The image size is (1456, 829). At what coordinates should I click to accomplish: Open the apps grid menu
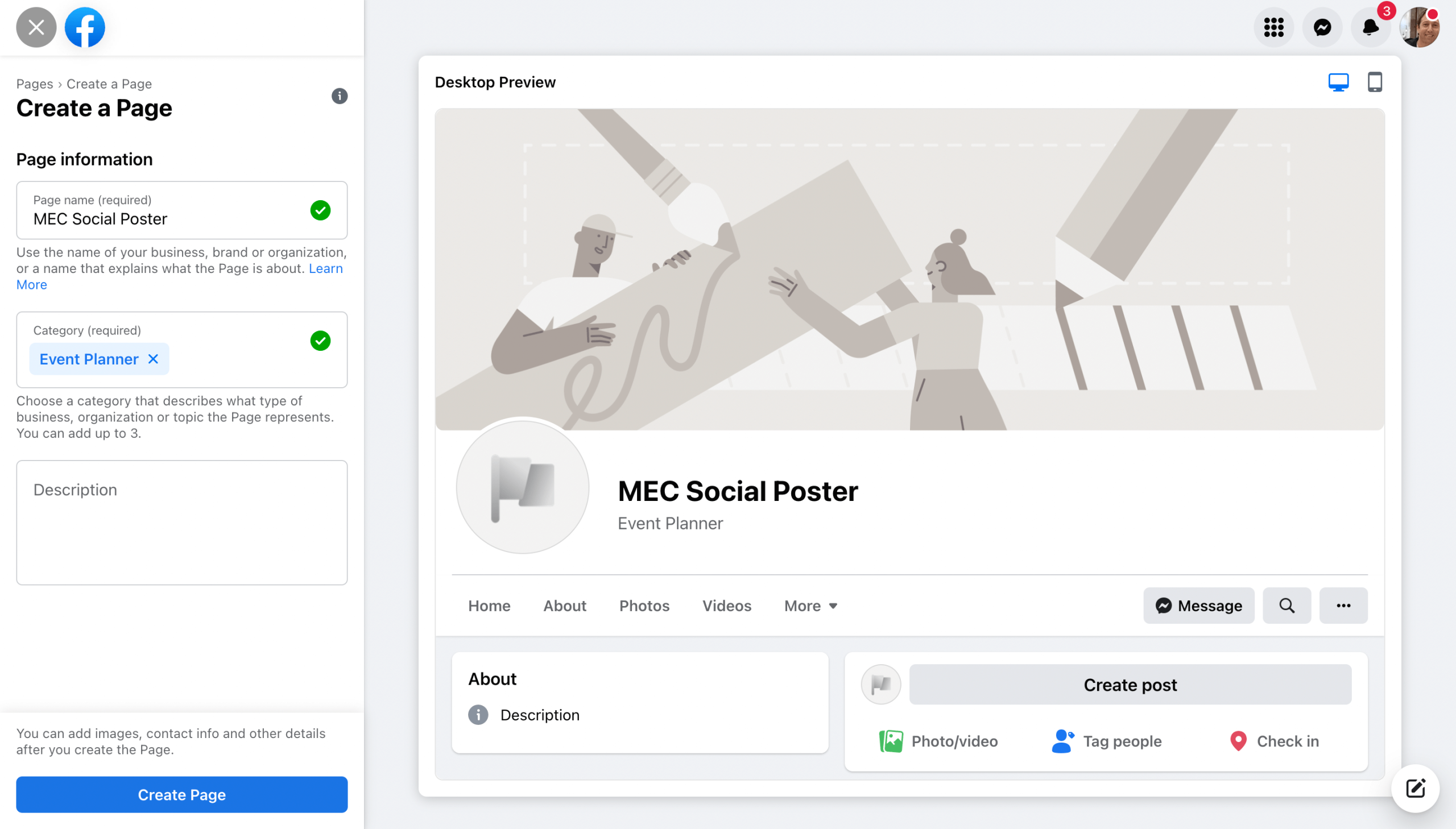[x=1273, y=27]
